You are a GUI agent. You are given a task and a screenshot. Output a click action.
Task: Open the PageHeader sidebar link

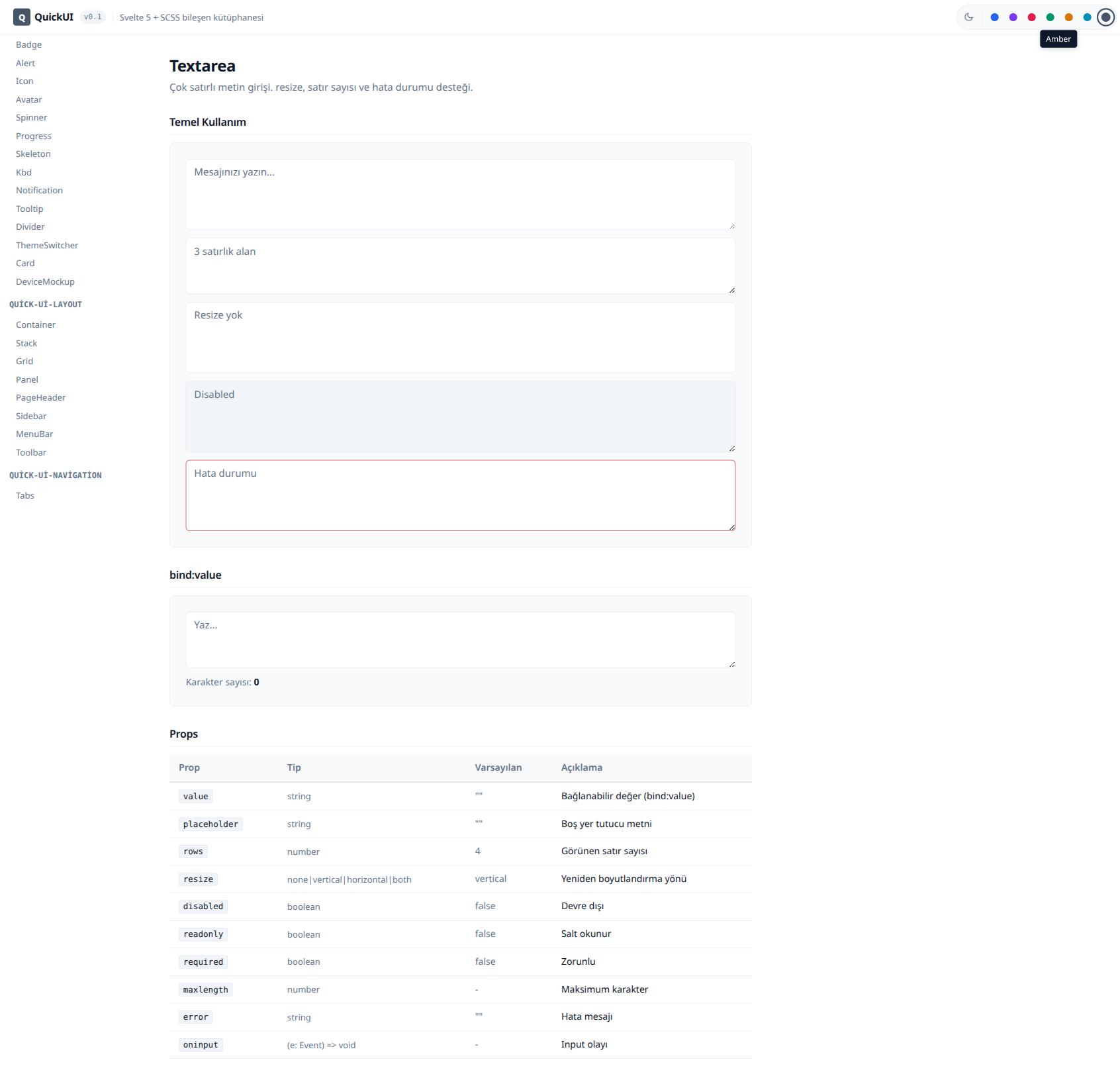40,398
